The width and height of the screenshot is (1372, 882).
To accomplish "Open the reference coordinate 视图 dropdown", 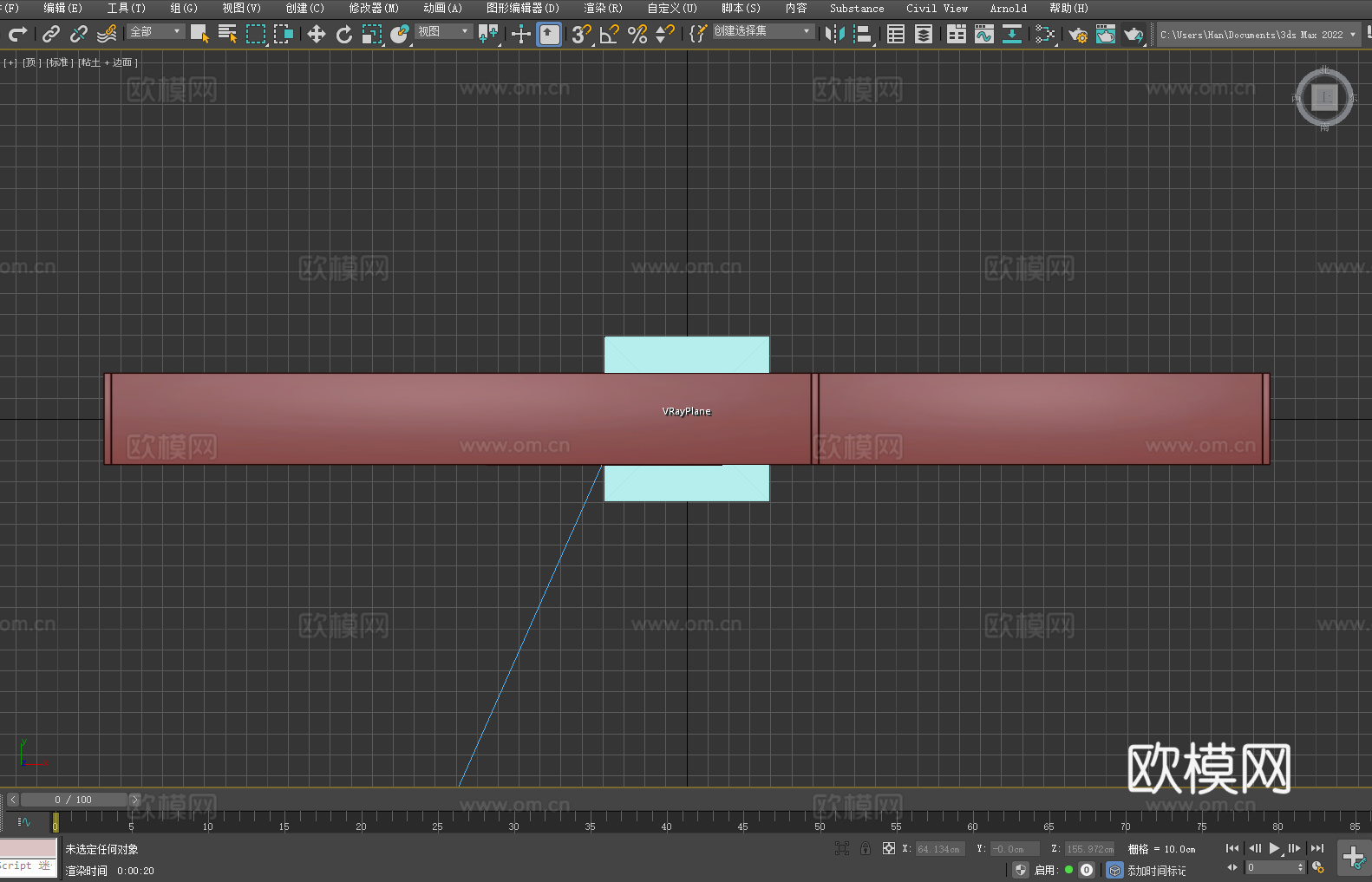I will tap(444, 31).
